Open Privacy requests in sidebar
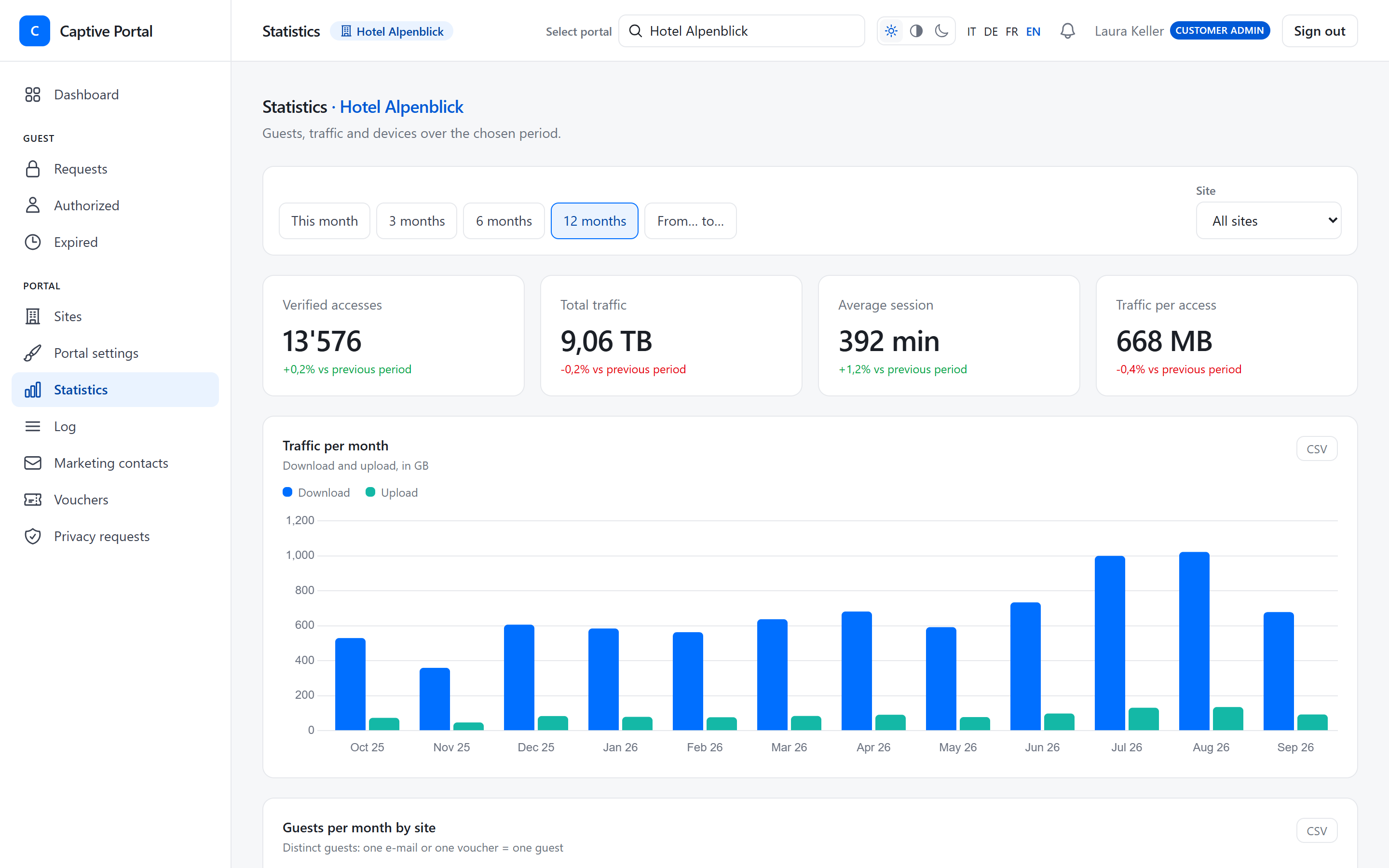This screenshot has width=1389, height=868. 115,537
